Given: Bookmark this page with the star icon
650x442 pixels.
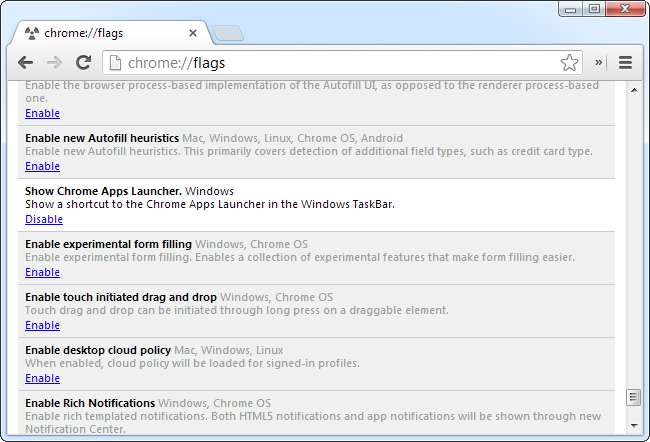Looking at the screenshot, I should (x=569, y=62).
